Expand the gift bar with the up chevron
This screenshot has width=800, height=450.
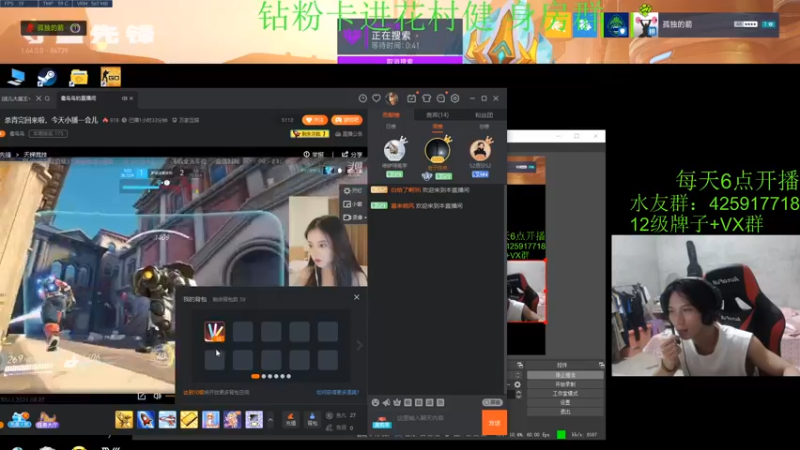click(x=270, y=420)
